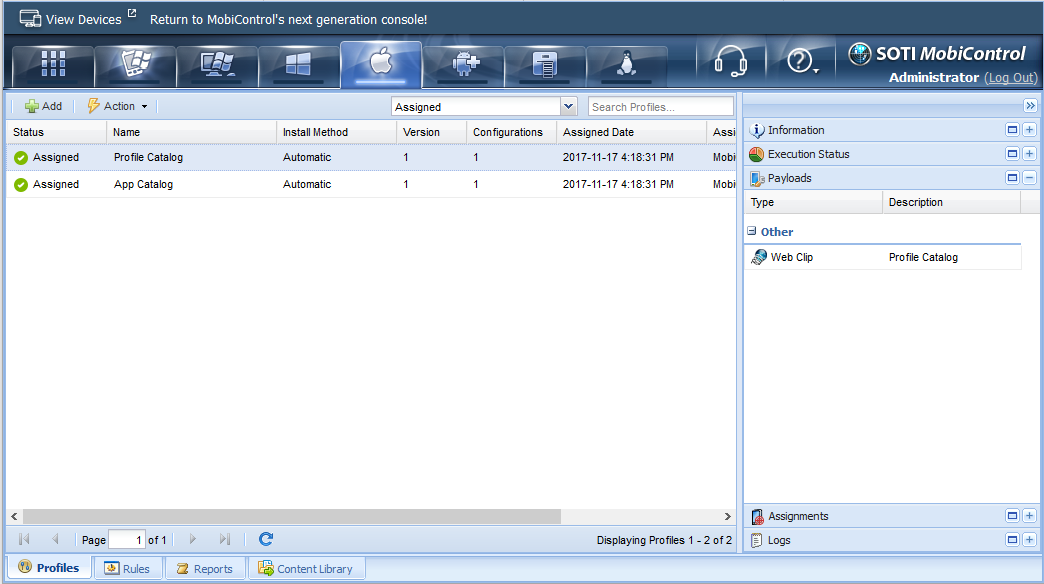Collapse the Payloads panel with minus button
The image size is (1044, 584).
tap(1029, 178)
